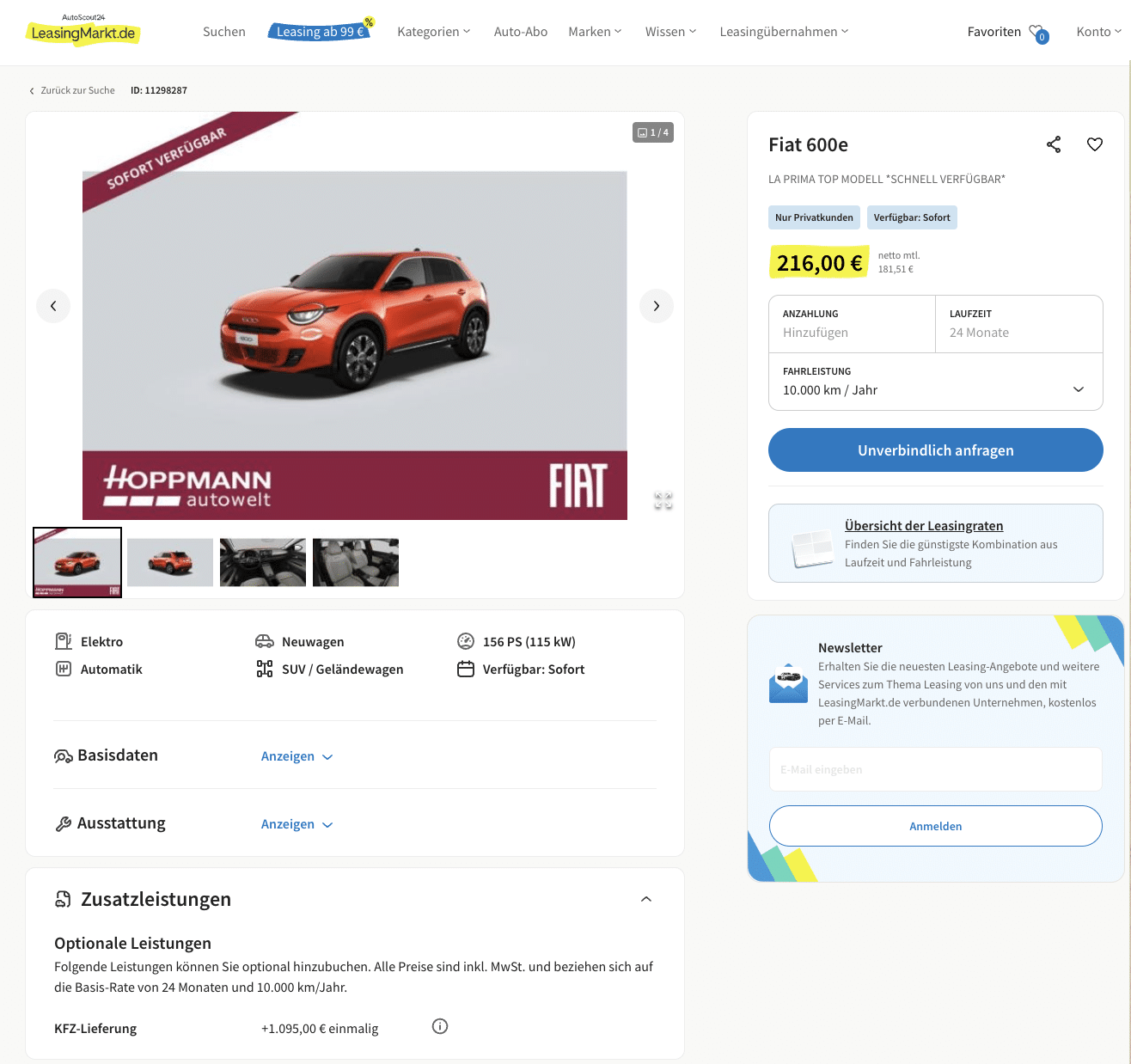Screen dimensions: 1131x1064
Task: Click Laufzeit 24 Monate field
Action: tap(1019, 324)
